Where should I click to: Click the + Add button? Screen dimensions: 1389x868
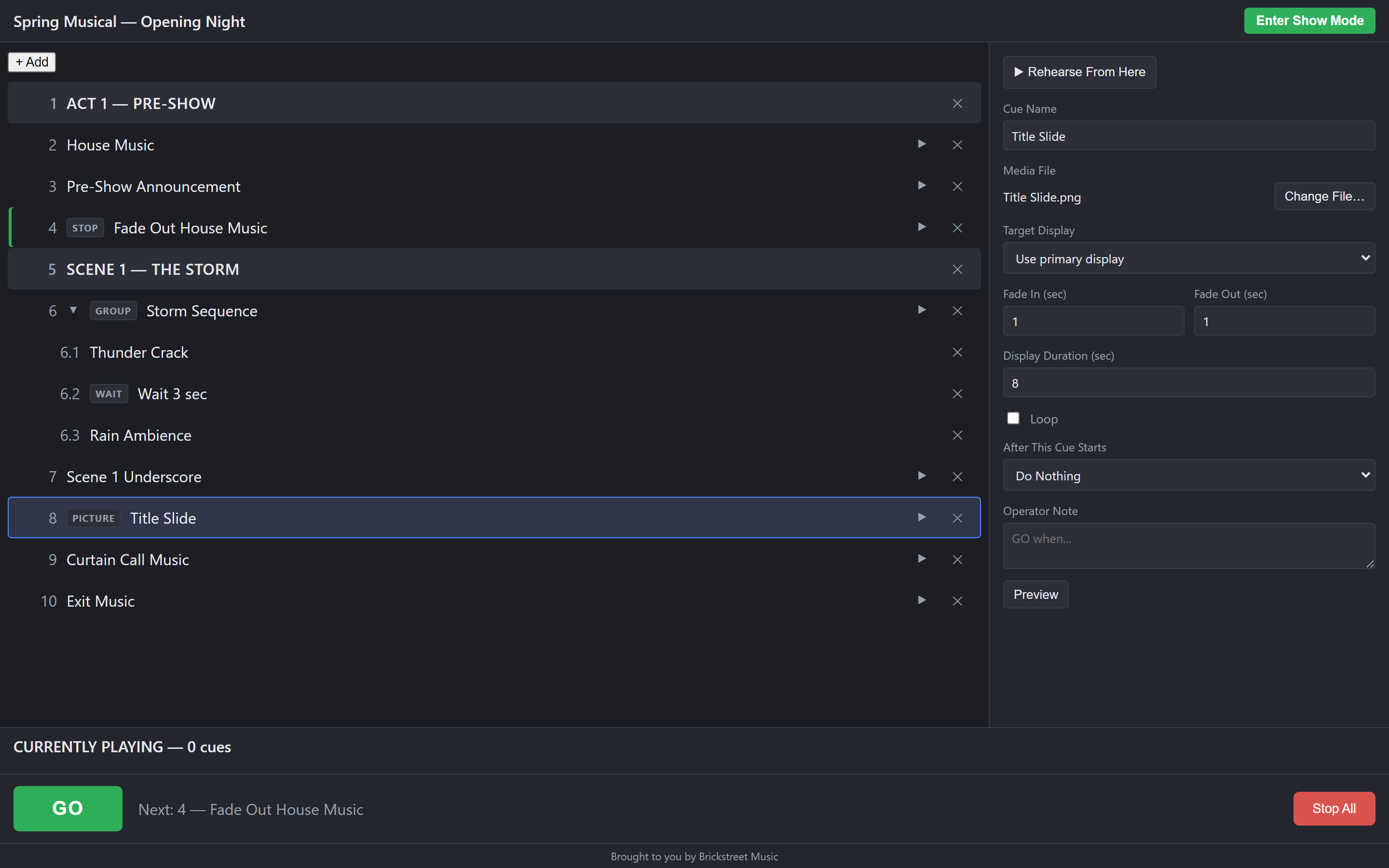coord(31,62)
